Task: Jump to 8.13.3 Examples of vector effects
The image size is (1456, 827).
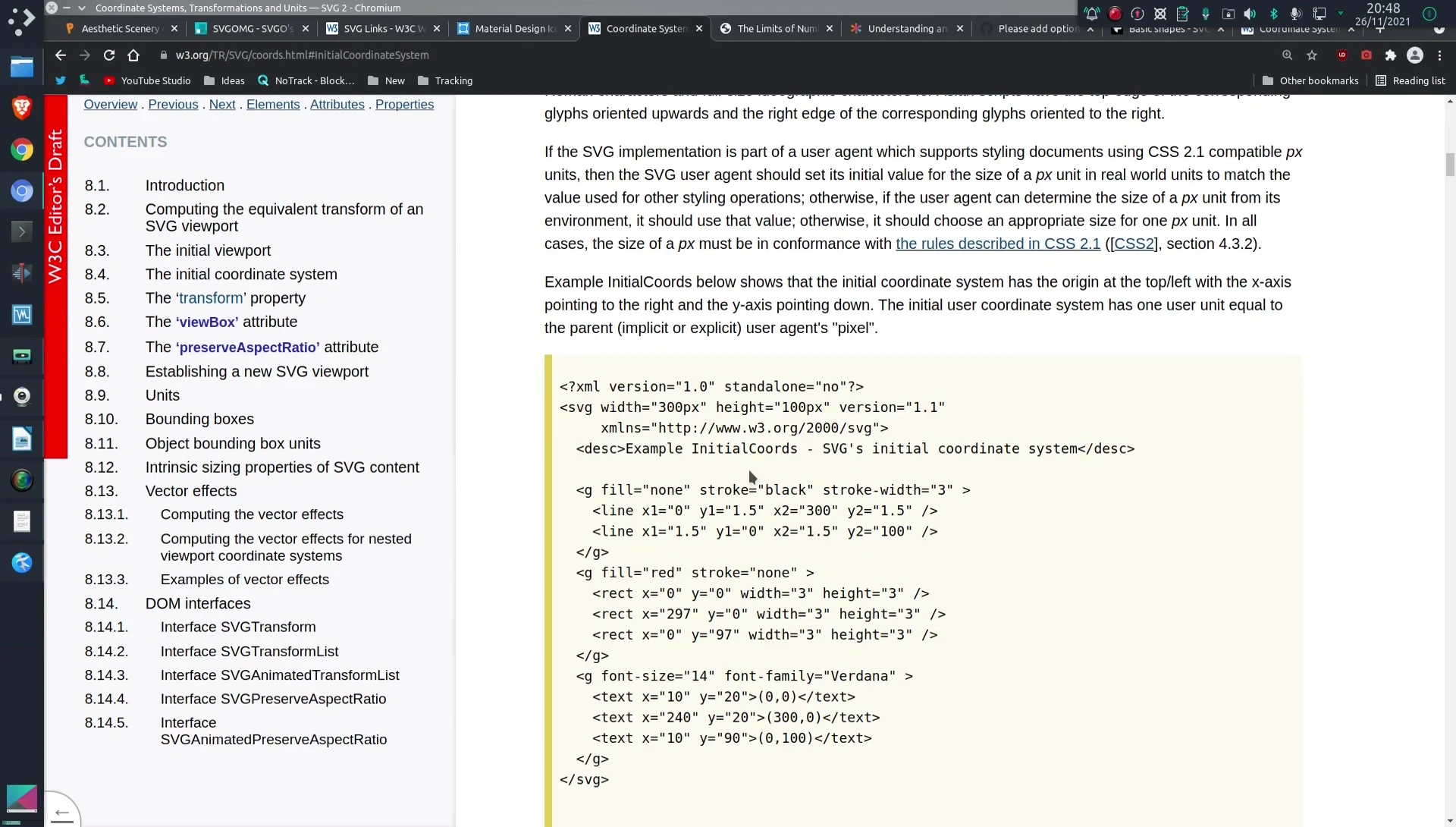Action: pos(245,580)
